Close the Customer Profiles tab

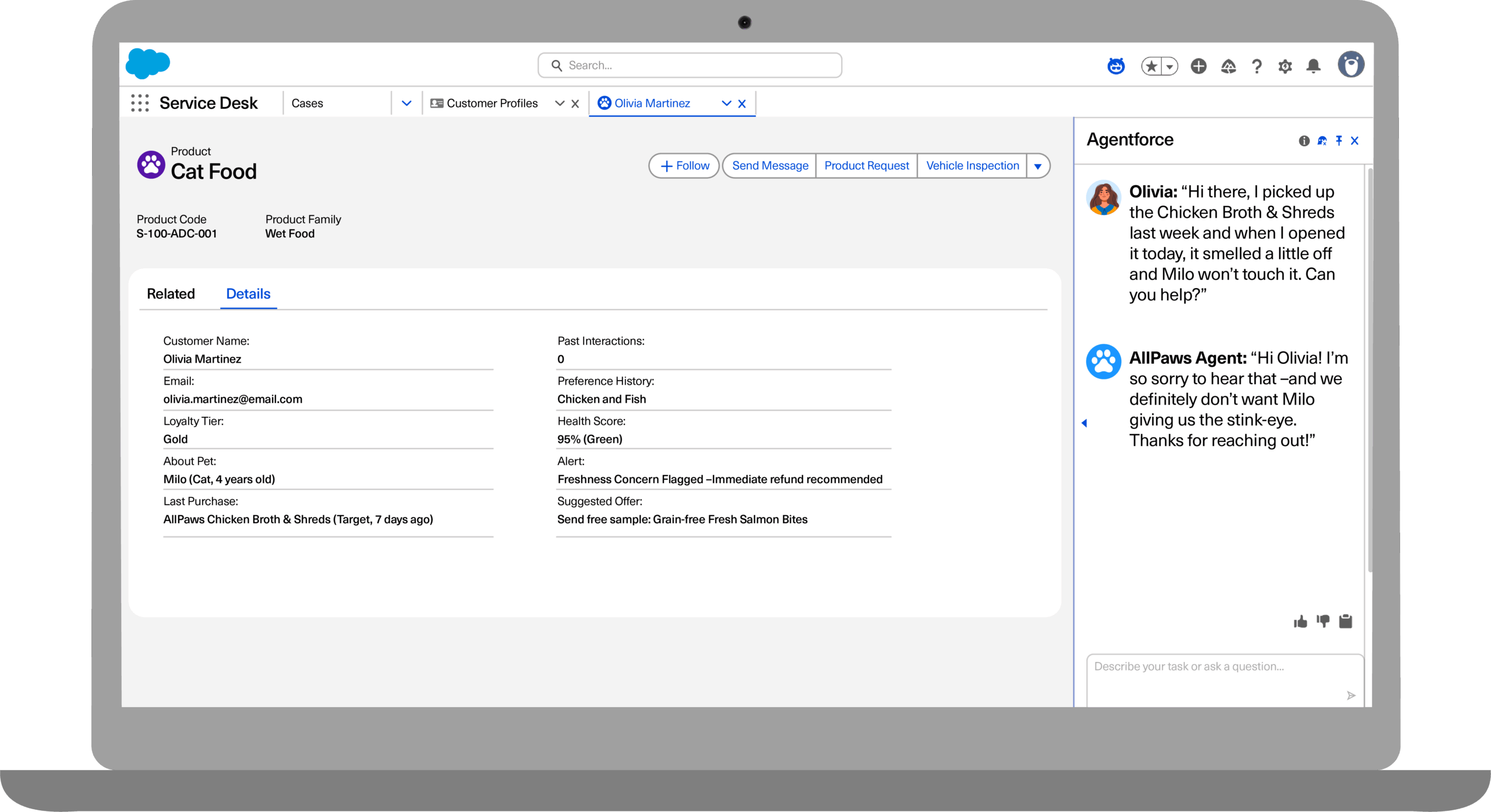pos(575,104)
